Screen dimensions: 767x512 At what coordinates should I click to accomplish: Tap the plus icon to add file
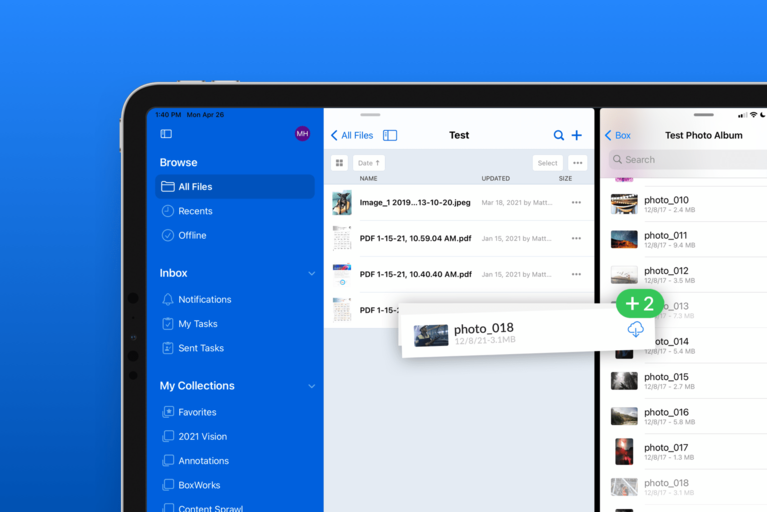[577, 135]
